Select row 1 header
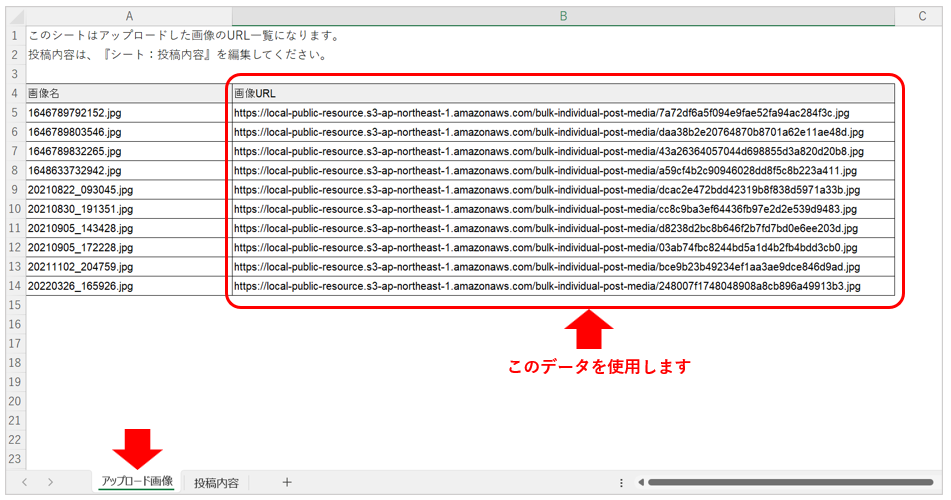The image size is (951, 500). click(15, 36)
